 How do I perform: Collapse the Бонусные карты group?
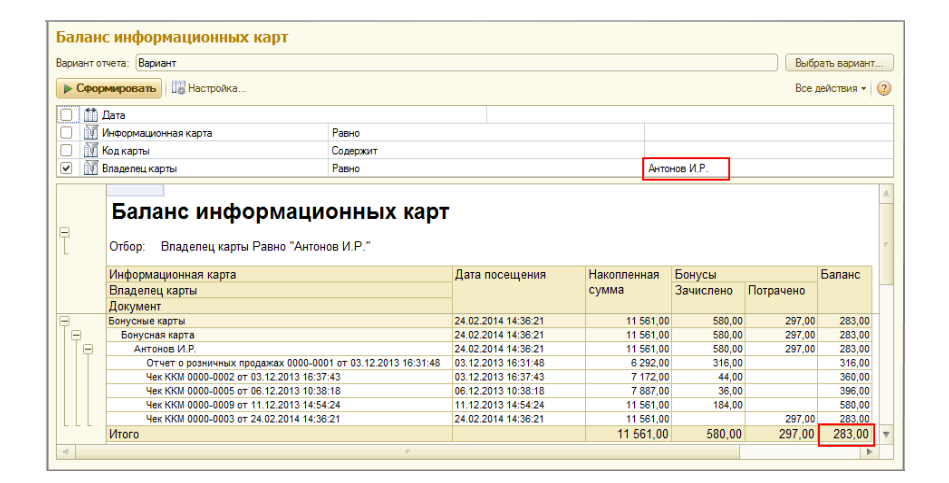point(65,322)
